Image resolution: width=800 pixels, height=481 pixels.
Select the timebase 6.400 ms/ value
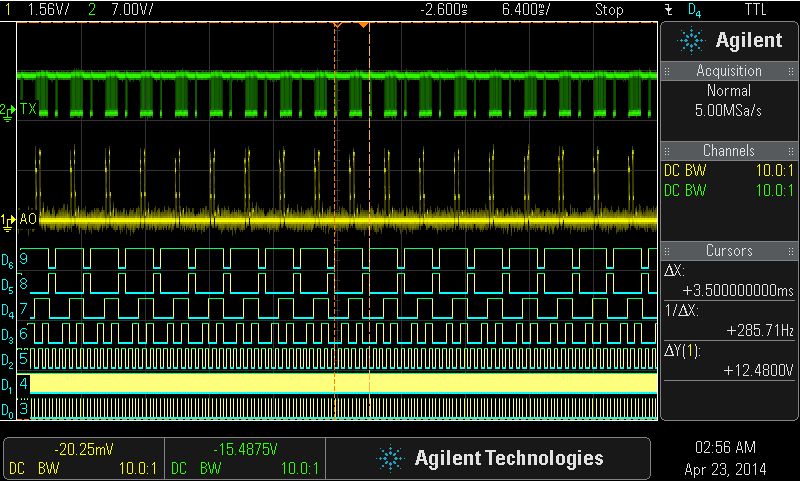click(526, 9)
